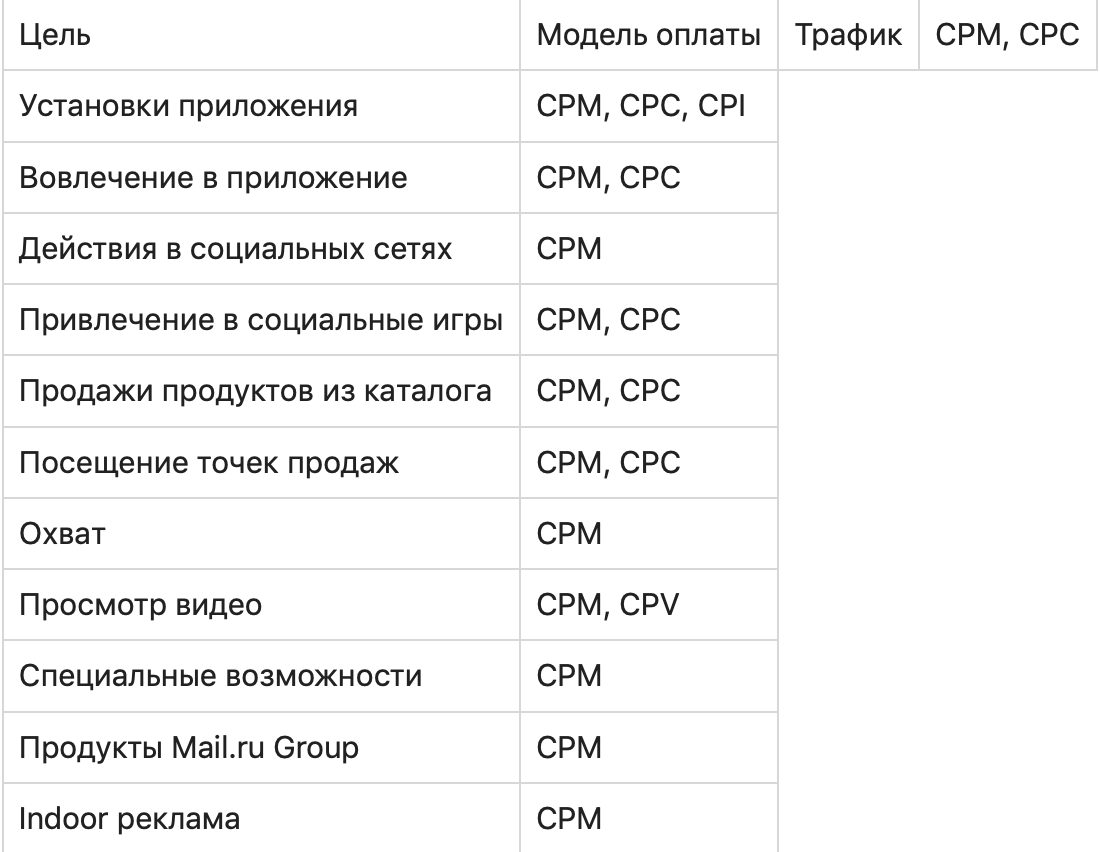Click the "Установки приложения" row label
Image resolution: width=1100 pixels, height=852 pixels.
[x=188, y=106]
